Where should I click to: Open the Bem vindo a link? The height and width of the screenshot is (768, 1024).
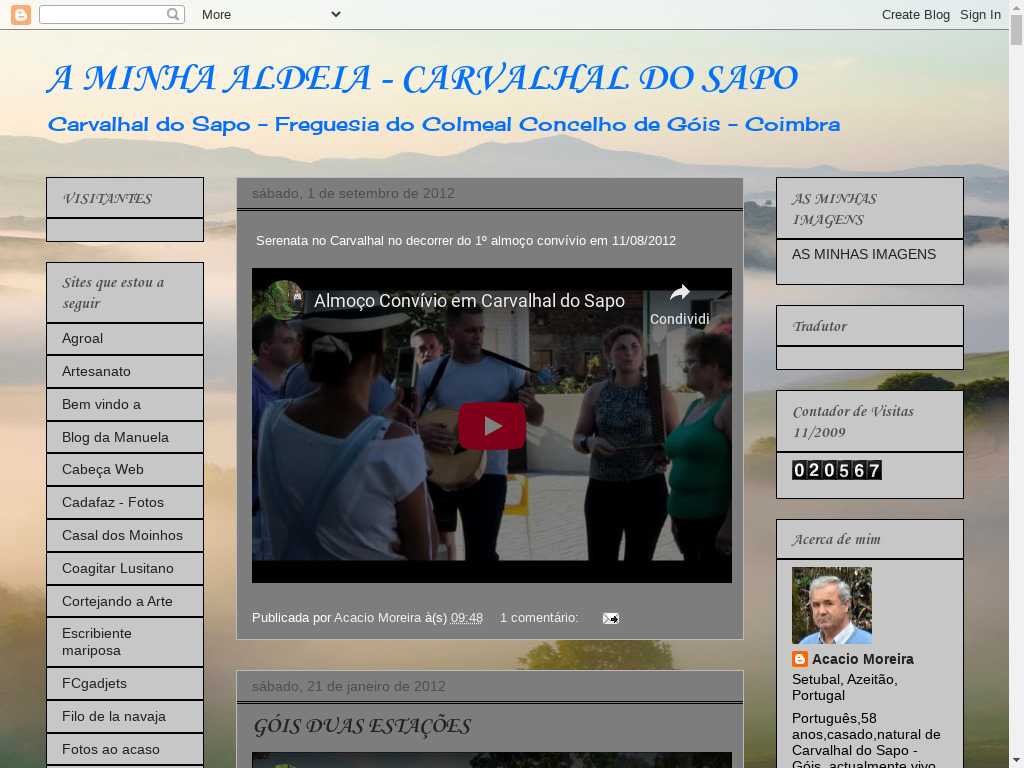(101, 404)
